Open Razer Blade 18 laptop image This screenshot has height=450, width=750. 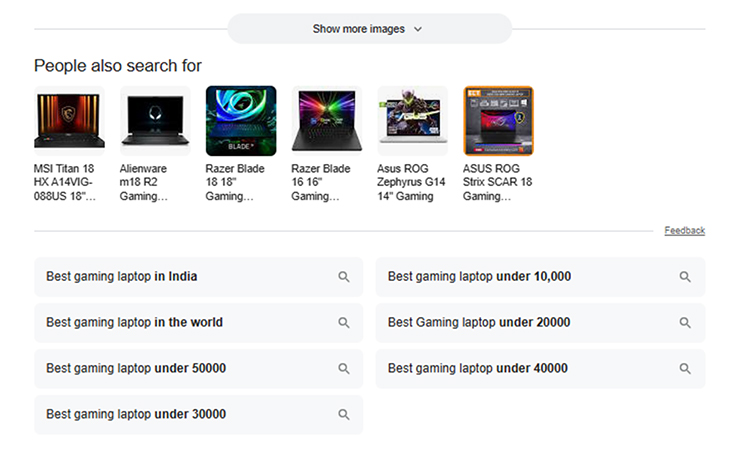point(241,121)
